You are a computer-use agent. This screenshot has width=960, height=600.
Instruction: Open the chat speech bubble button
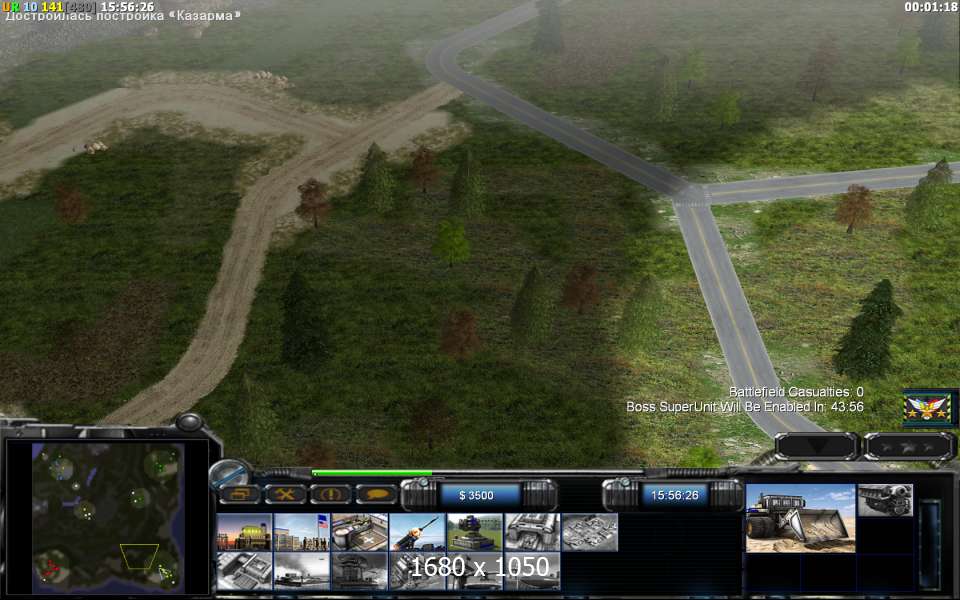coord(377,494)
